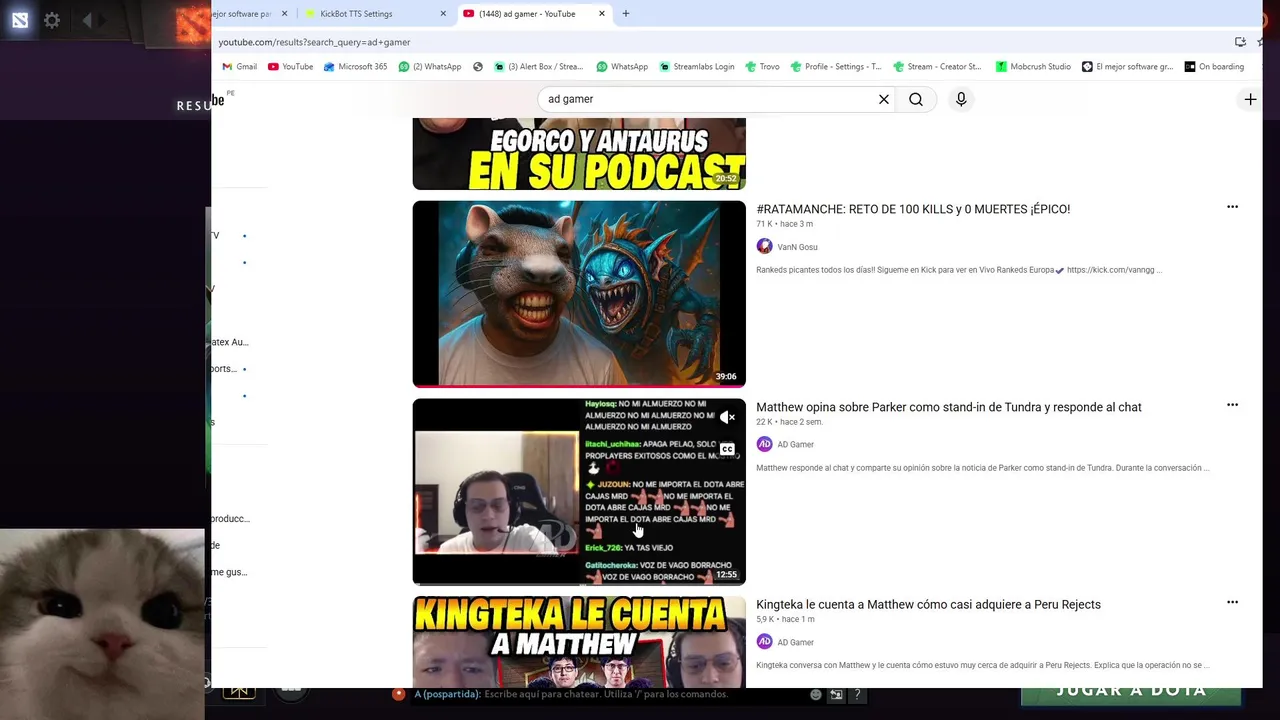Image resolution: width=1280 pixels, height=720 pixels.
Task: Toggle captions on Matthew opina preview
Action: (x=727, y=449)
